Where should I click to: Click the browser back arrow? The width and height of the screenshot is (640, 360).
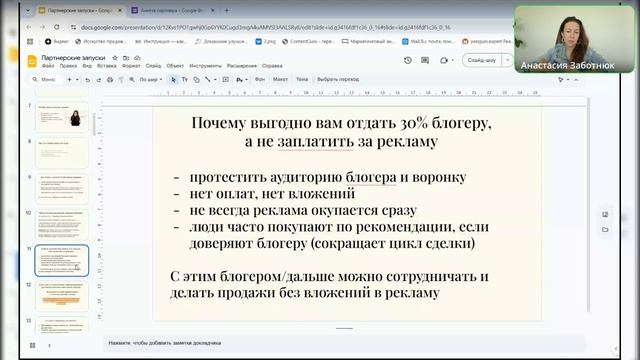(29, 27)
